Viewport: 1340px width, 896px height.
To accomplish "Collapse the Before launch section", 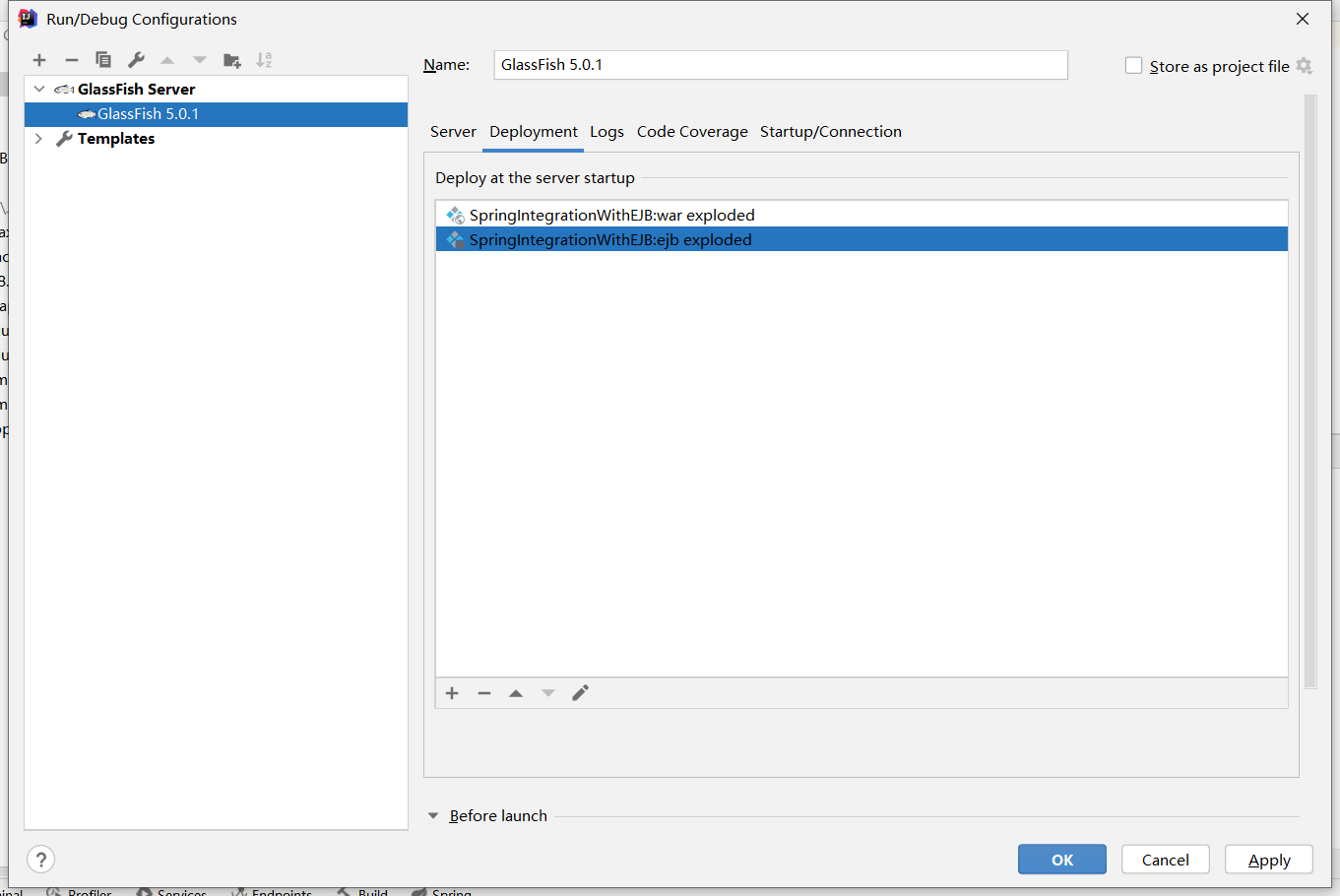I will [x=433, y=816].
